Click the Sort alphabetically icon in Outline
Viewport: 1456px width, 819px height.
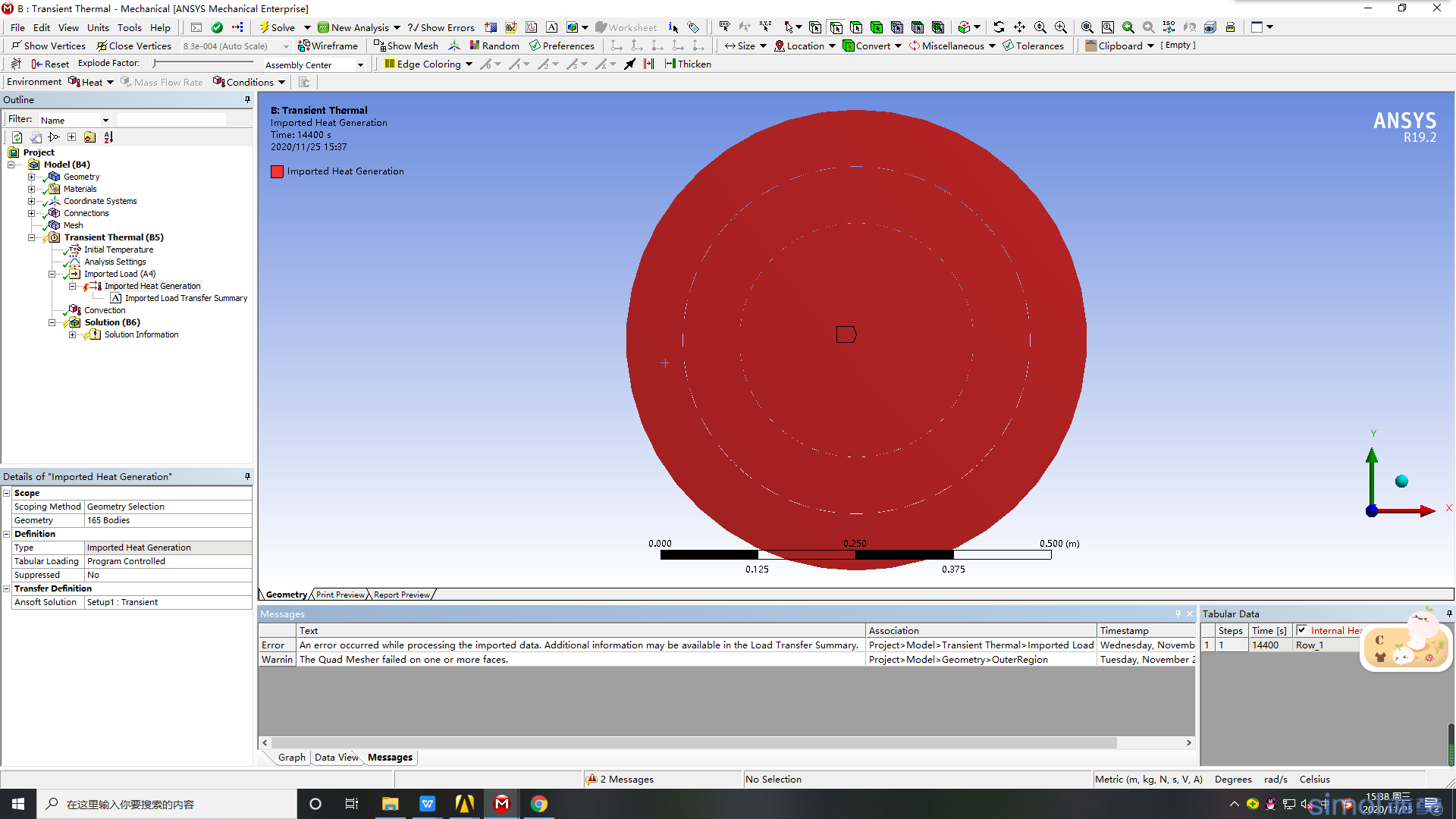pyautogui.click(x=108, y=137)
